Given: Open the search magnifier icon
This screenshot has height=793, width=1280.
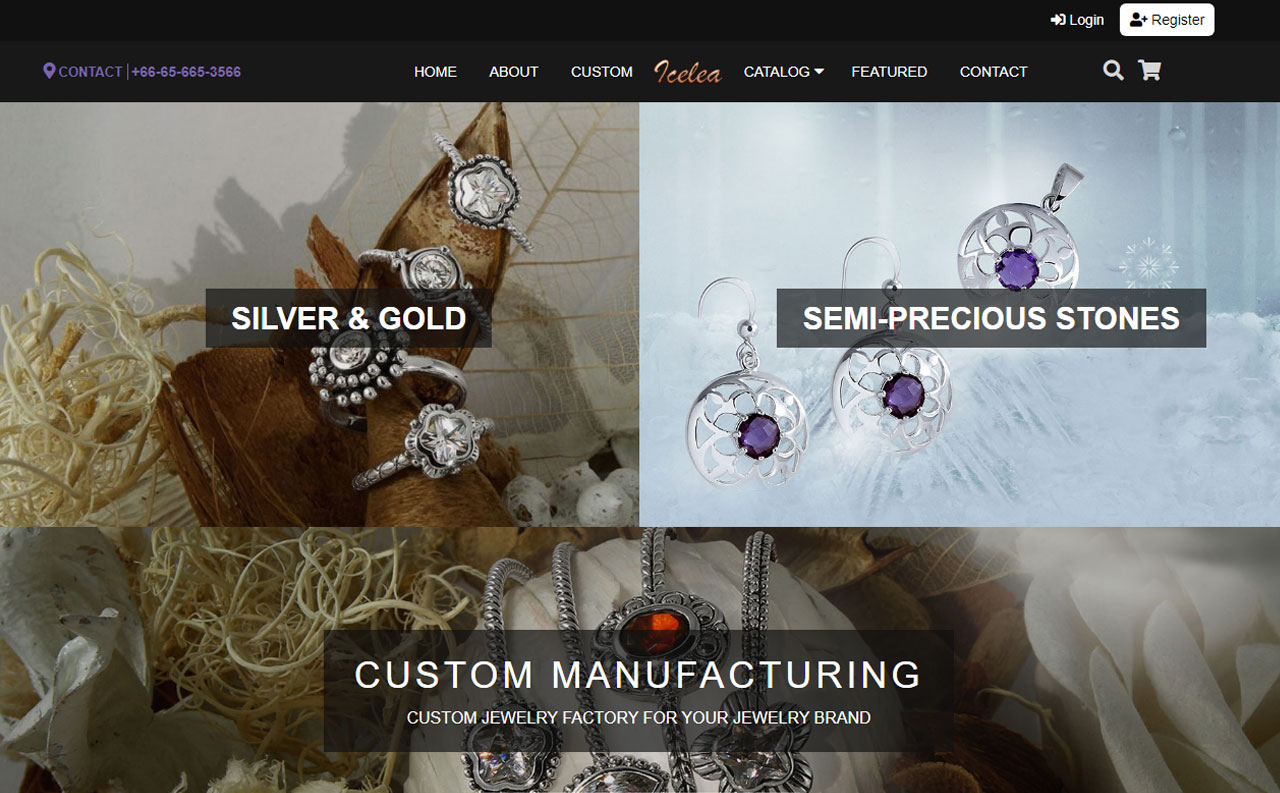Looking at the screenshot, I should pyautogui.click(x=1113, y=70).
